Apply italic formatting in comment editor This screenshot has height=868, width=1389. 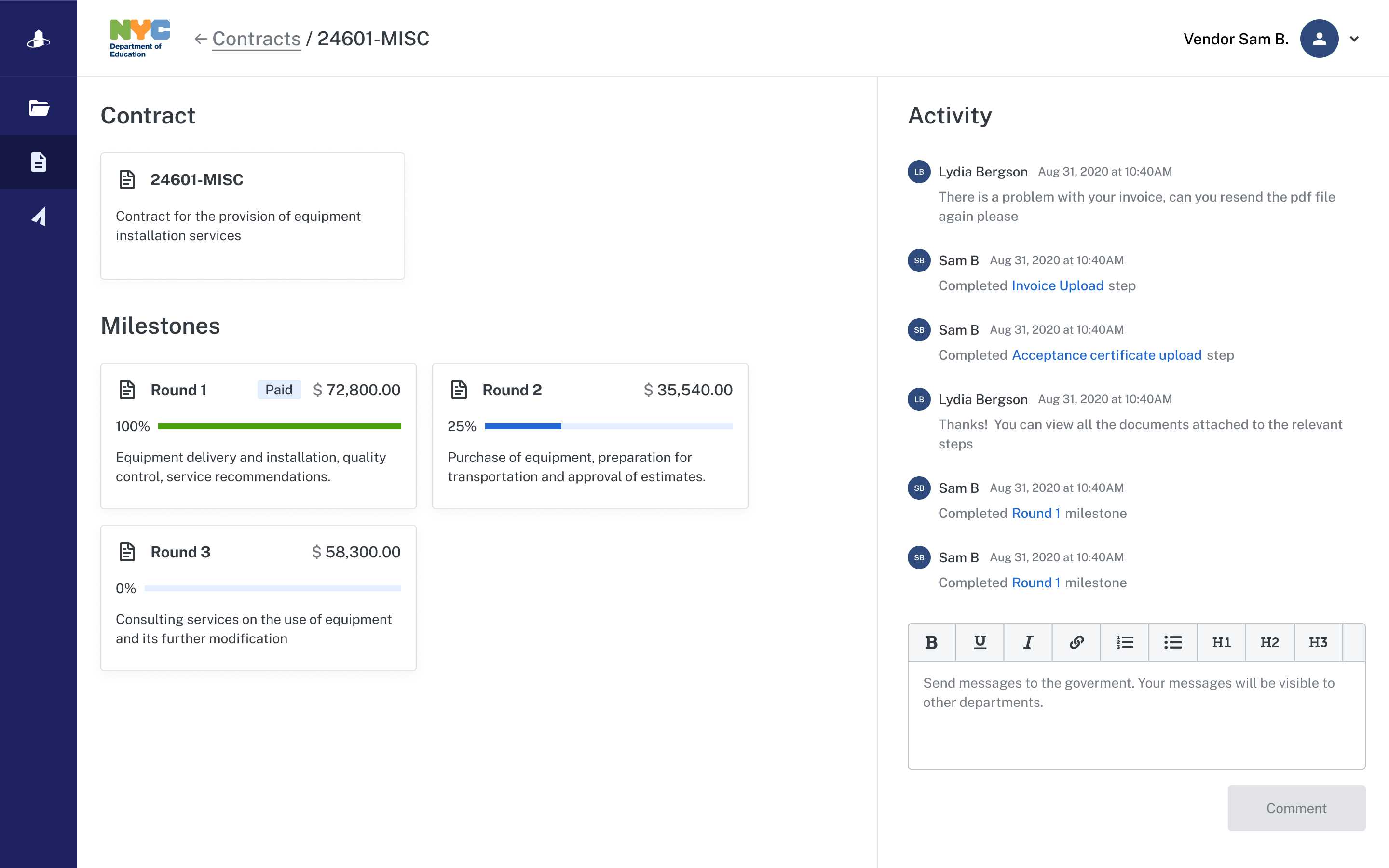(x=1028, y=642)
